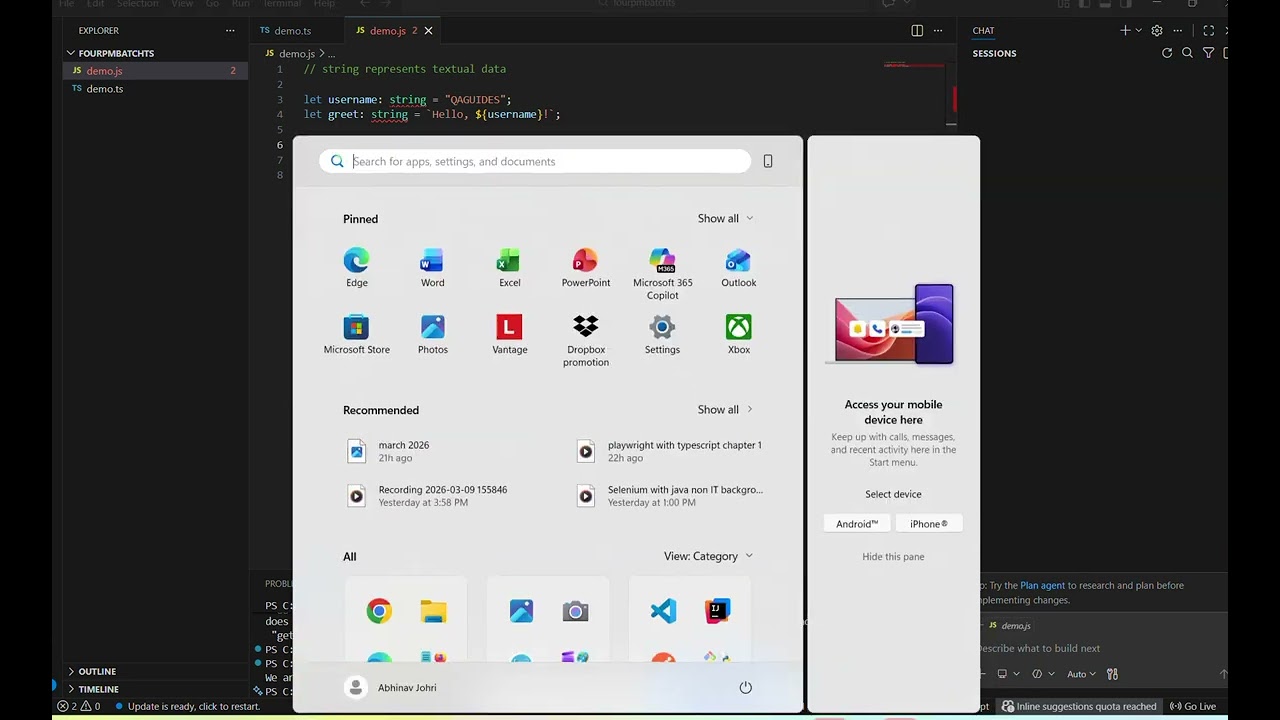Click the Start menu power button
Viewport: 1280px width, 720px height.
pos(745,687)
